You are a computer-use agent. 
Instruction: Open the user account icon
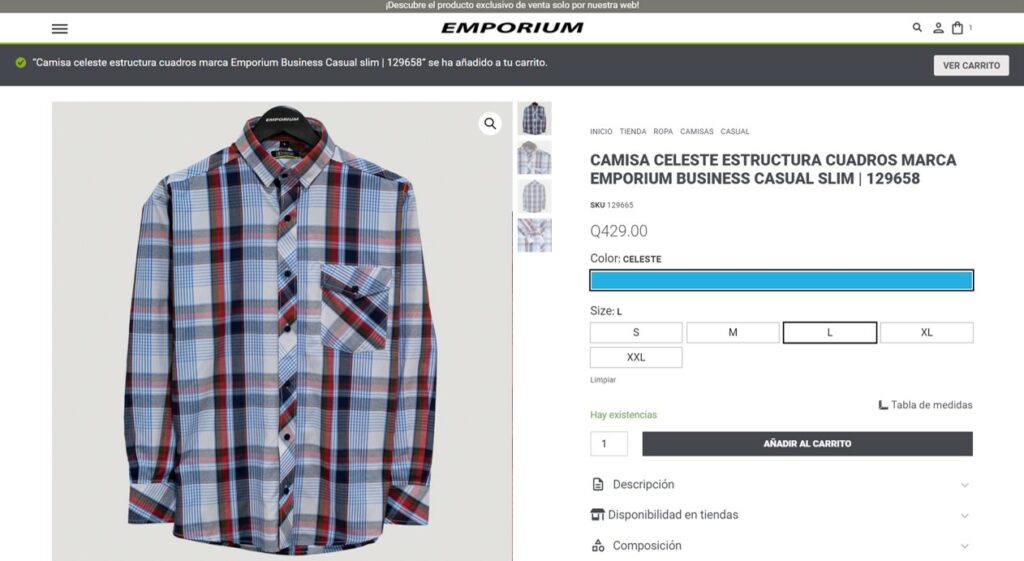click(x=938, y=27)
